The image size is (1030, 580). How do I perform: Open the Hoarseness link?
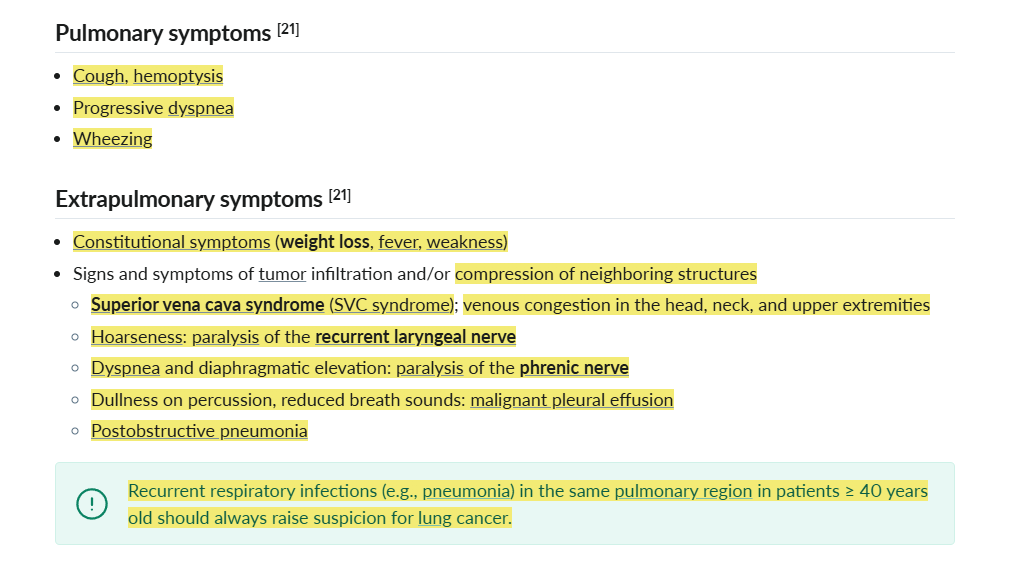137,337
